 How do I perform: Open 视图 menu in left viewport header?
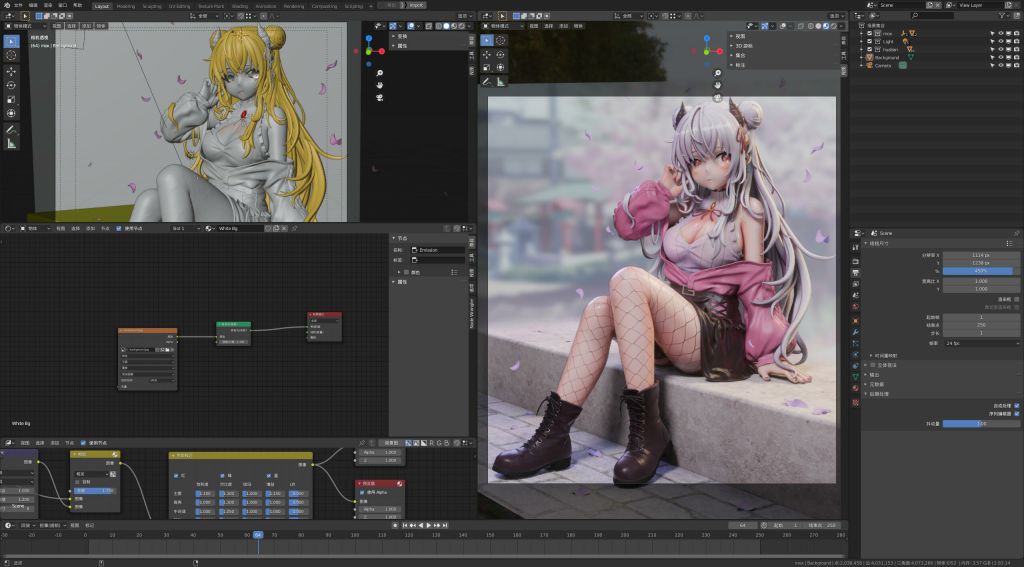57,26
